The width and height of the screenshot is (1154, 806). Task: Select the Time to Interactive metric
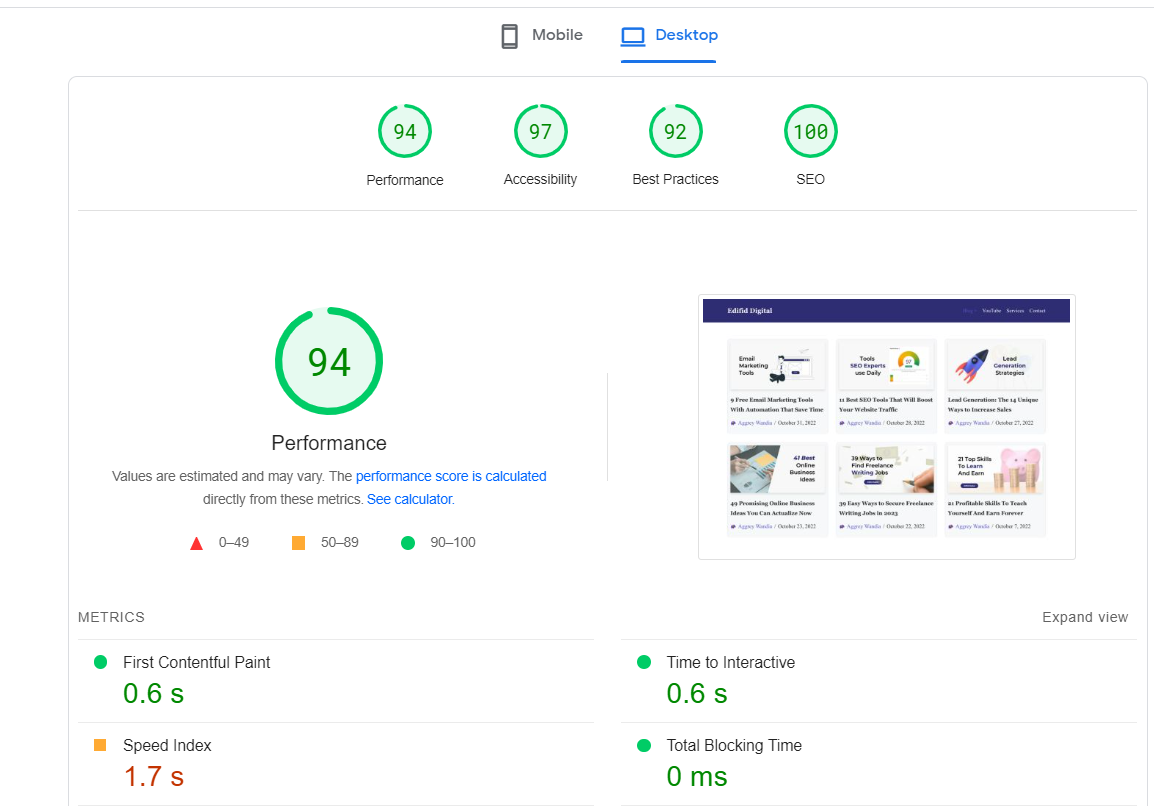730,662
